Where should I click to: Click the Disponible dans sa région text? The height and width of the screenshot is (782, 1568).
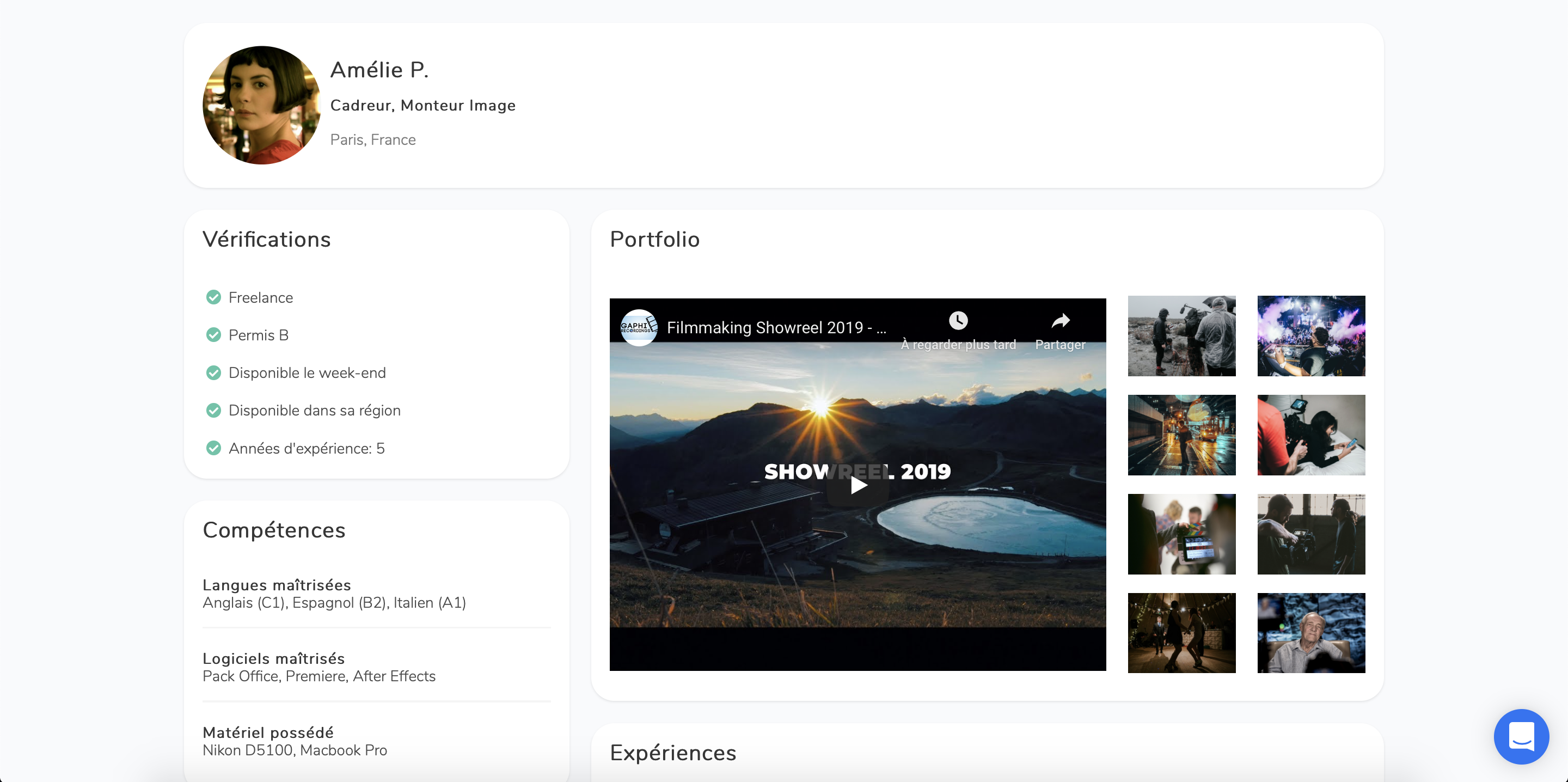point(315,411)
